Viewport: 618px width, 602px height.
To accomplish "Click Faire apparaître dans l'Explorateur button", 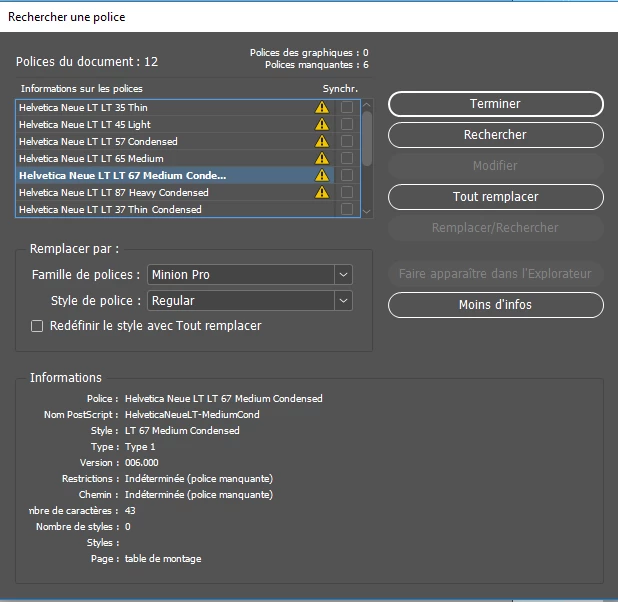I will coord(495,274).
